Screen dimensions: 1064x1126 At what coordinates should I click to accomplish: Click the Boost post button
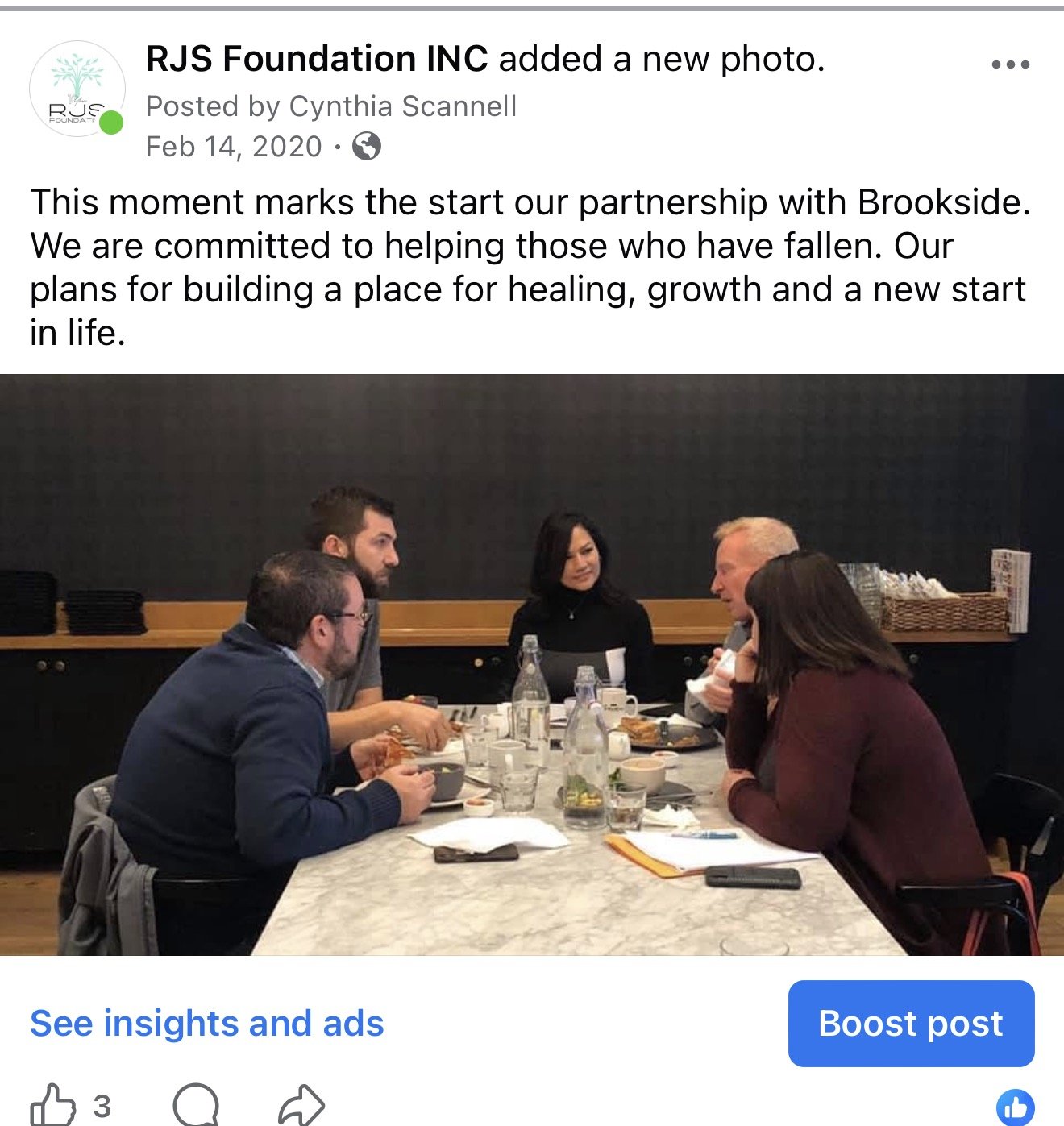pos(911,1024)
